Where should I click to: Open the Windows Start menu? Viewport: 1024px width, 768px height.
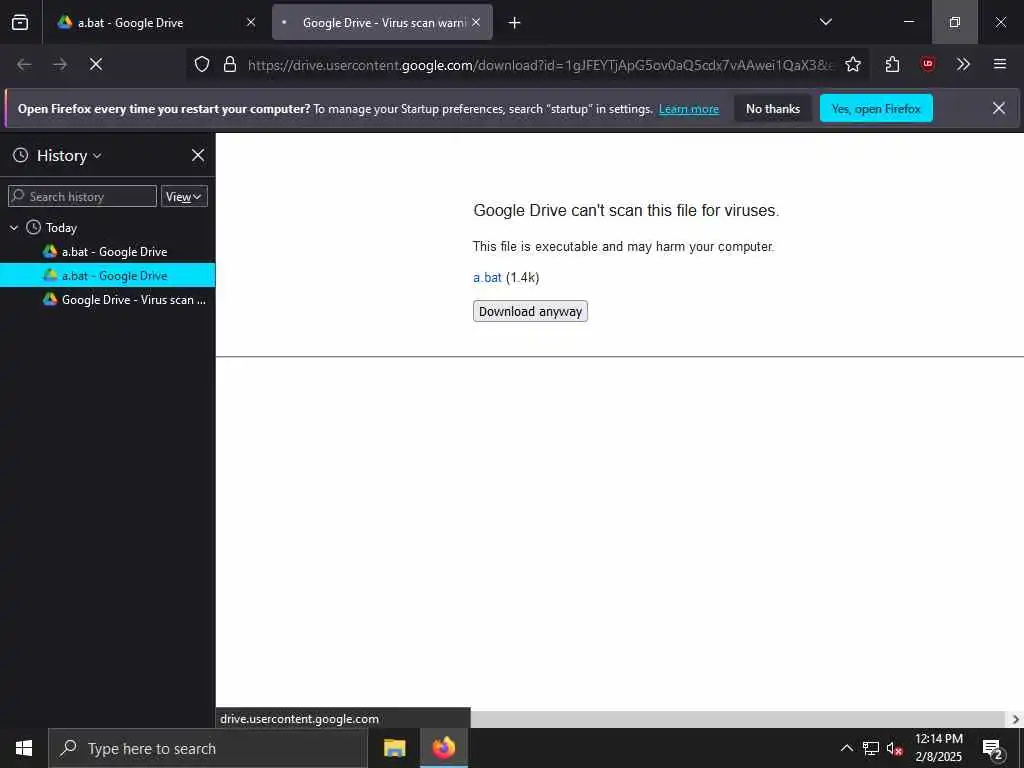(24, 748)
